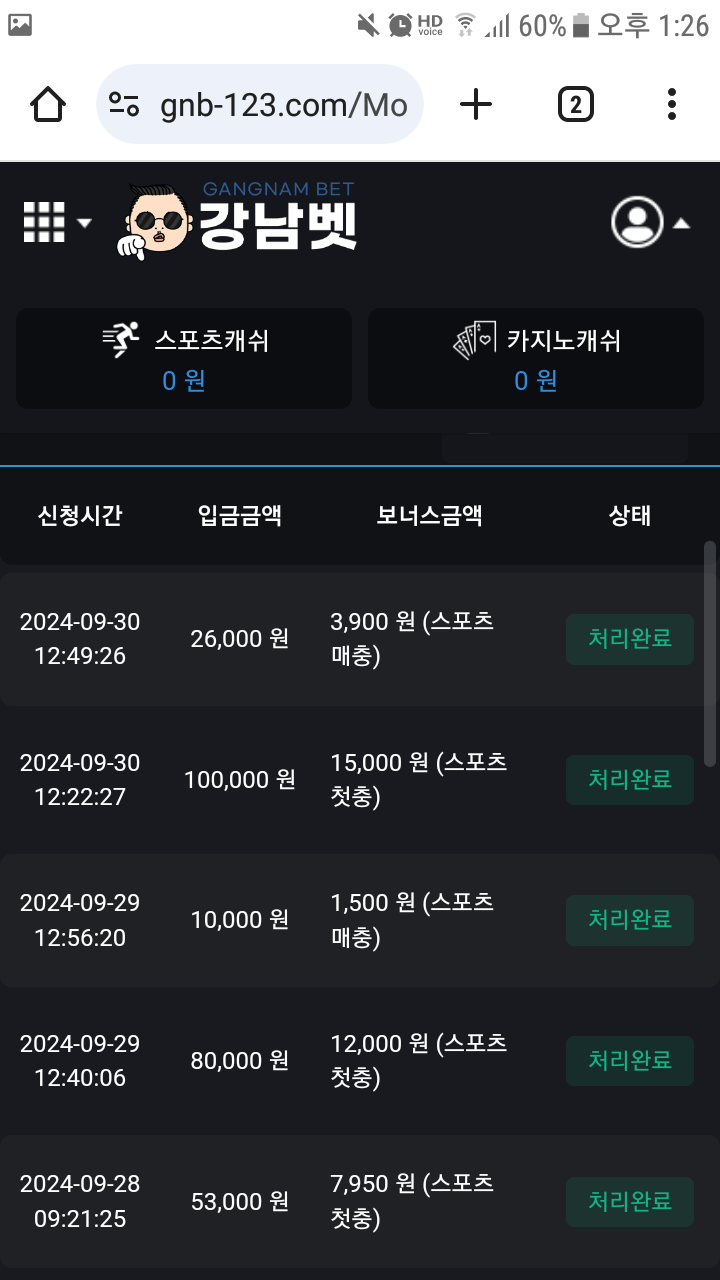Click 처리완료 status for 26,000 원 deposit
The width and height of the screenshot is (720, 1280).
click(630, 639)
